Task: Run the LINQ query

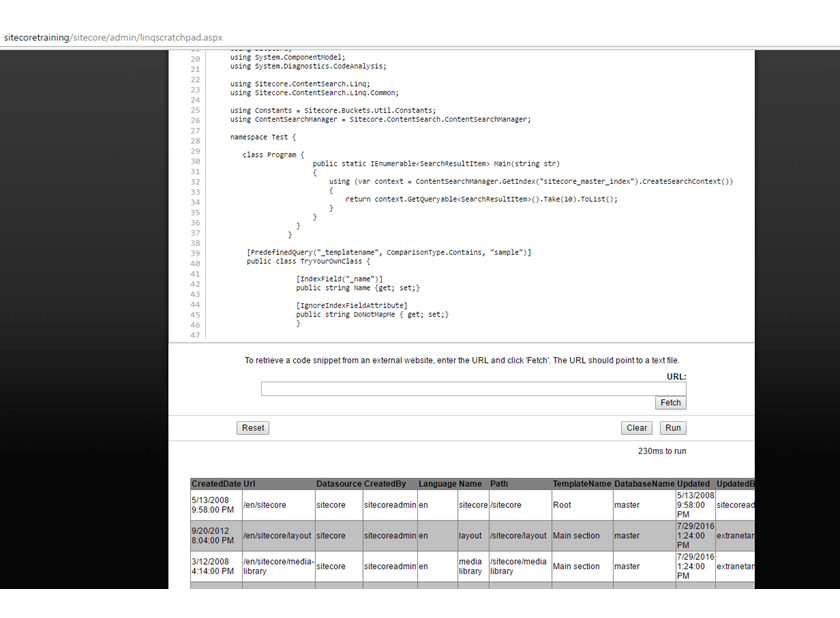Action: [672, 427]
